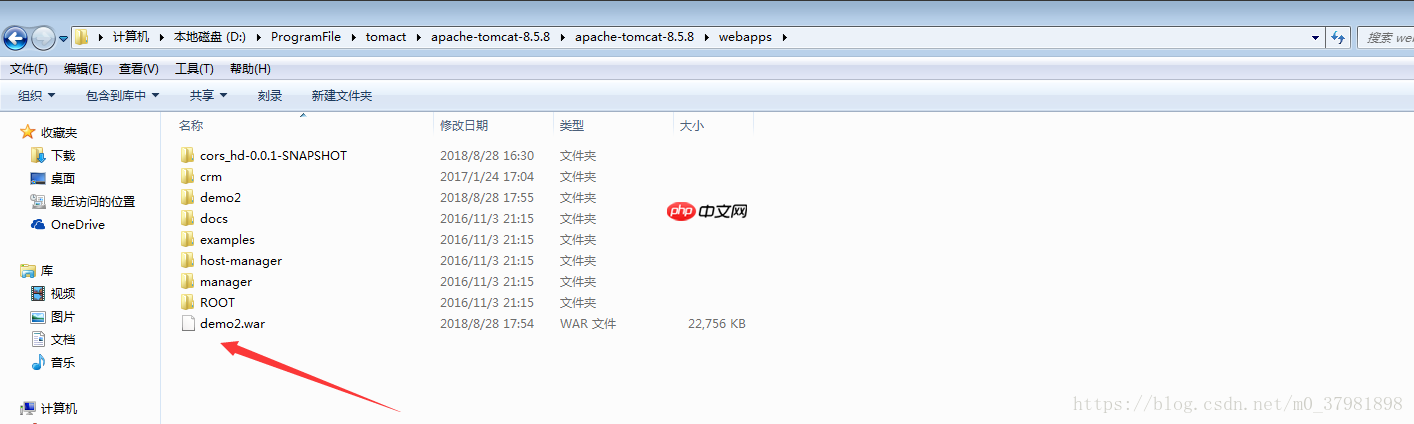Click the refresh button beside address bar
The height and width of the screenshot is (424, 1414).
tap(1338, 38)
